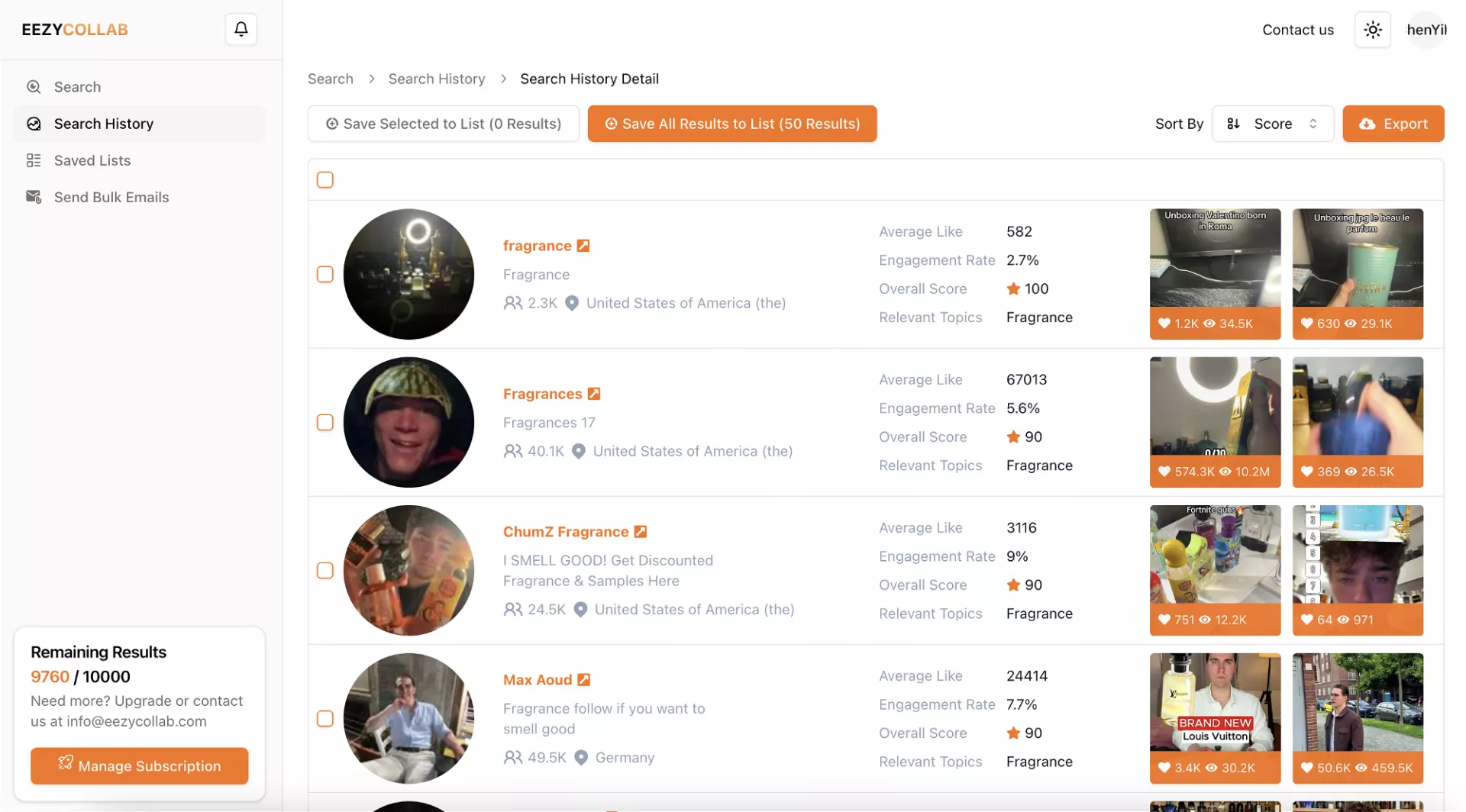
Task: Check the box for Max Aoud
Action: tap(325, 719)
